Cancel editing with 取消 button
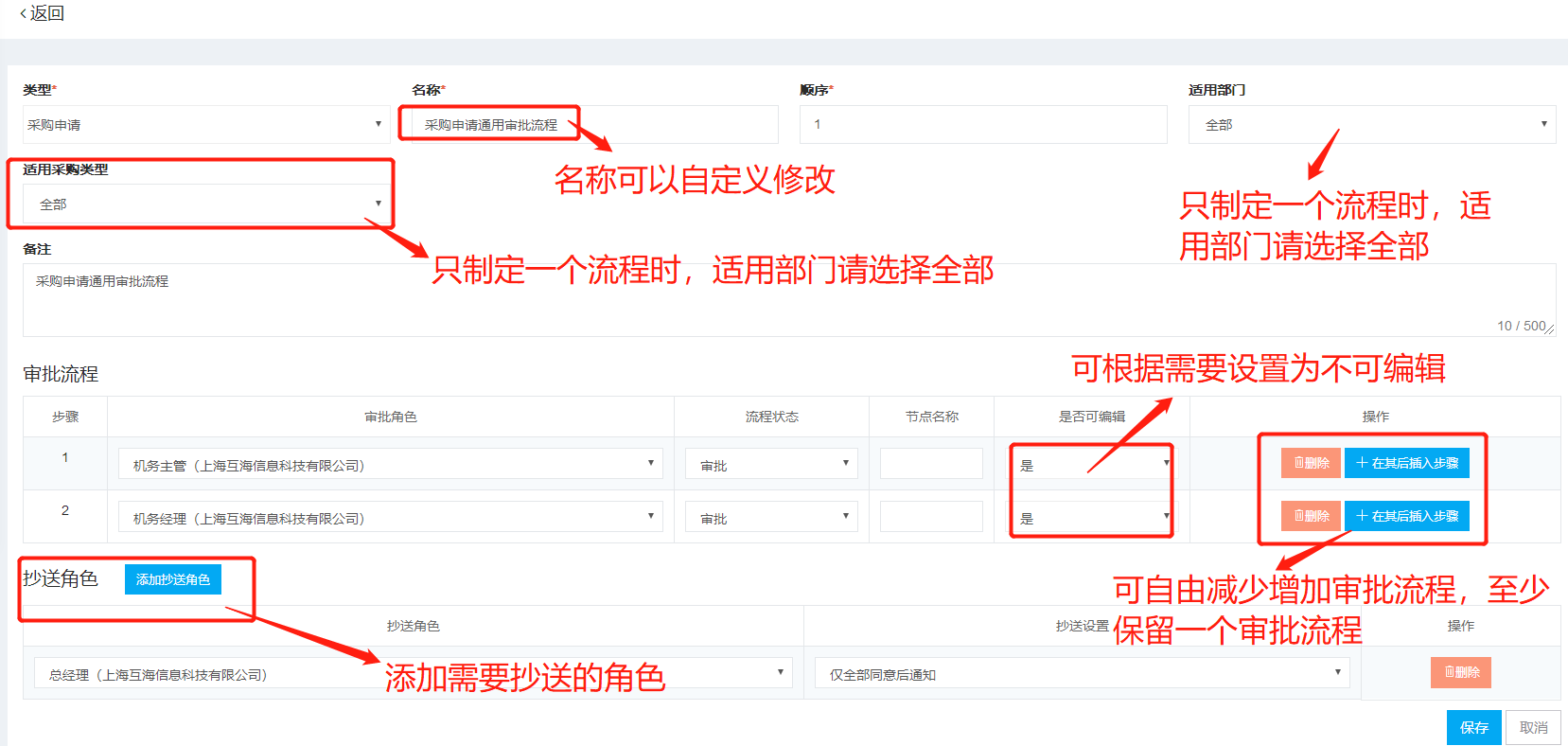1568x746 pixels. point(1534,727)
